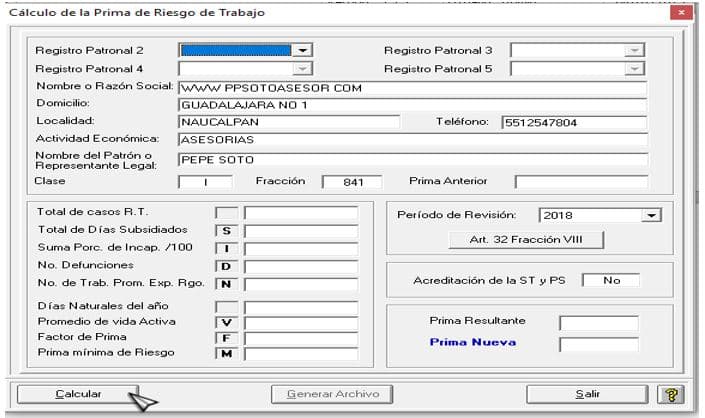The height and width of the screenshot is (418, 705).
Task: Click the I variable box for Incapacidad
Action: pyautogui.click(x=227, y=249)
